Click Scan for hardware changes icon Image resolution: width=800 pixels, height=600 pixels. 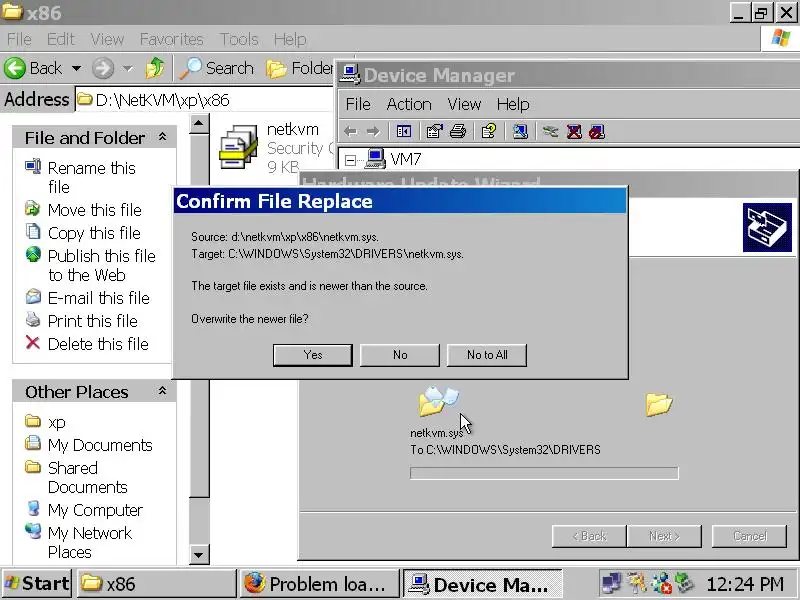[520, 132]
